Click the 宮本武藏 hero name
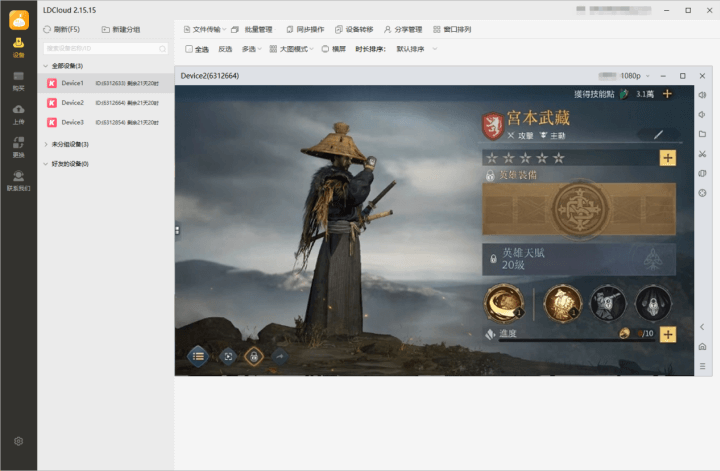Viewport: 720px width, 471px height. tap(538, 118)
